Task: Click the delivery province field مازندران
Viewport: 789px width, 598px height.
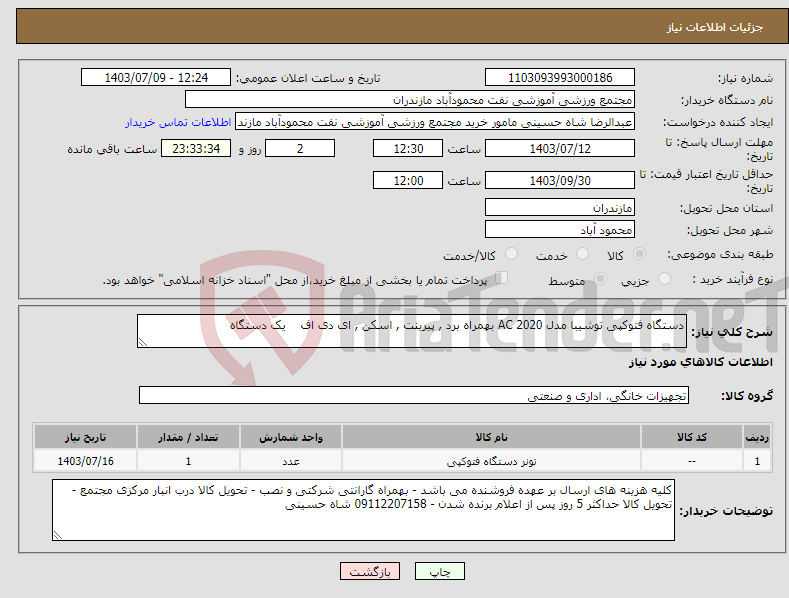Action: point(560,207)
